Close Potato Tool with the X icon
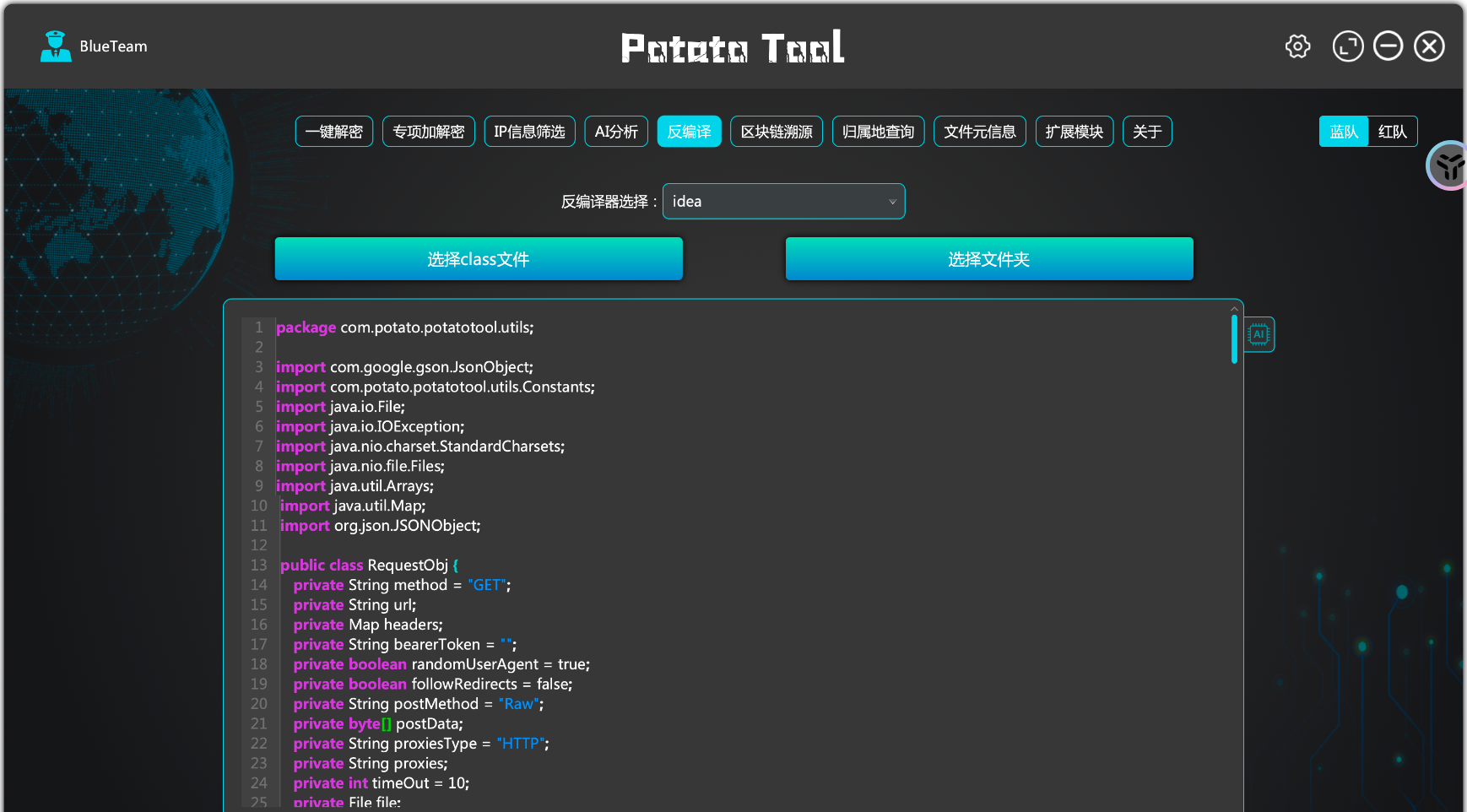Viewport: 1467px width, 812px height. tap(1429, 46)
